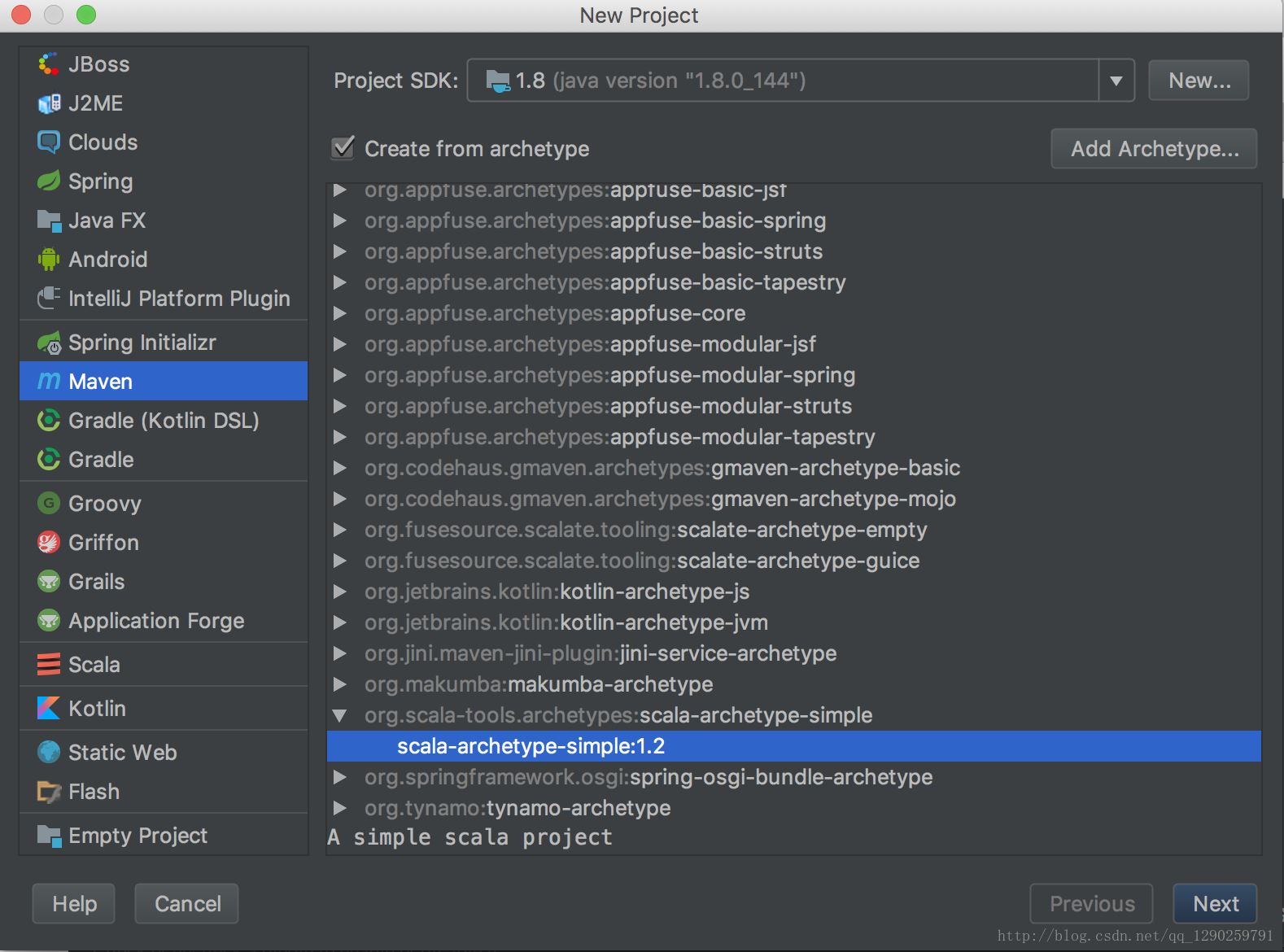Viewport: 1284px width, 952px height.
Task: Collapse the scala-archetype-simple tree node
Action: pyautogui.click(x=340, y=716)
